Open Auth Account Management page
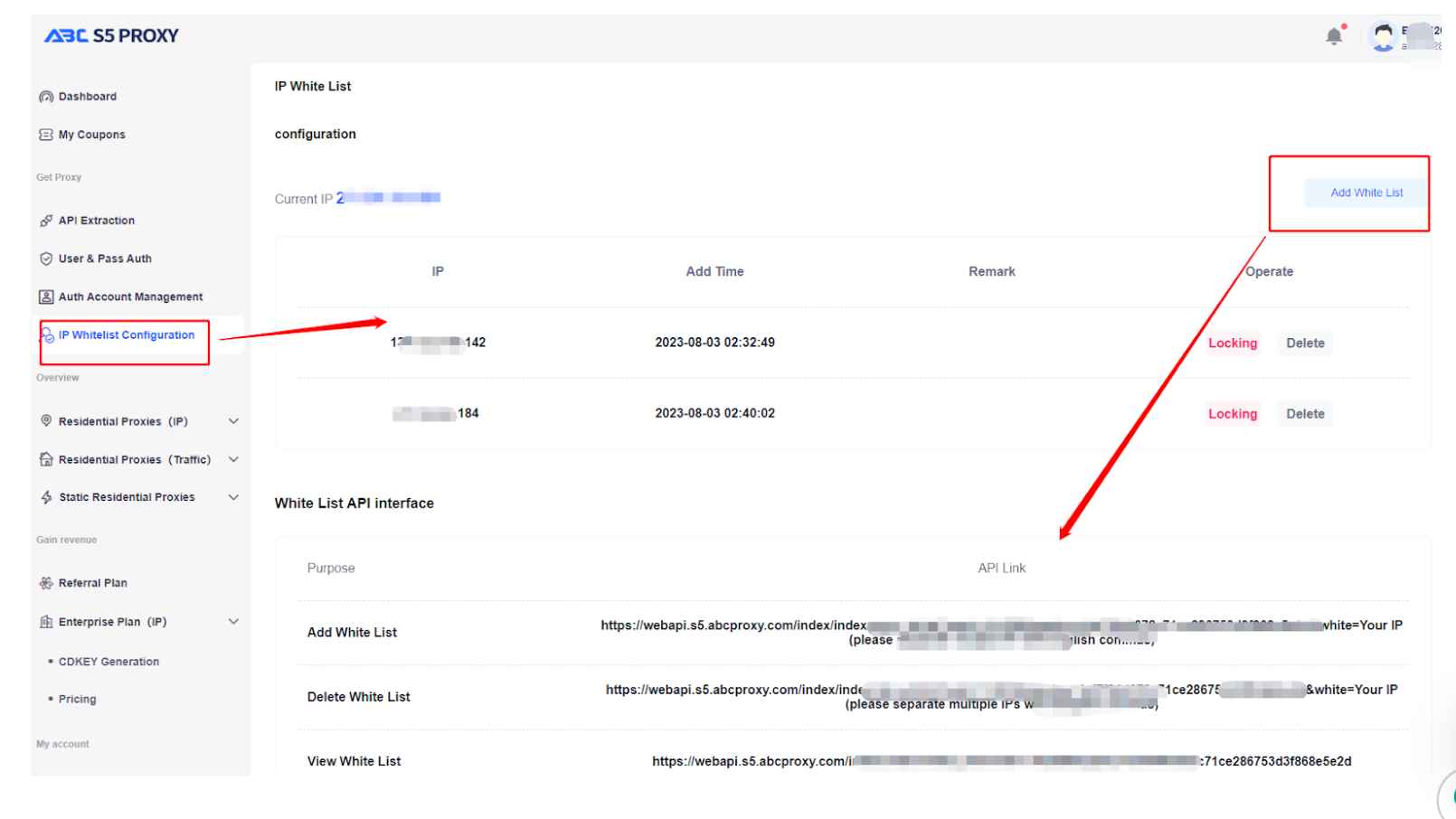Screen dimensions: 1456x819 tap(131, 297)
